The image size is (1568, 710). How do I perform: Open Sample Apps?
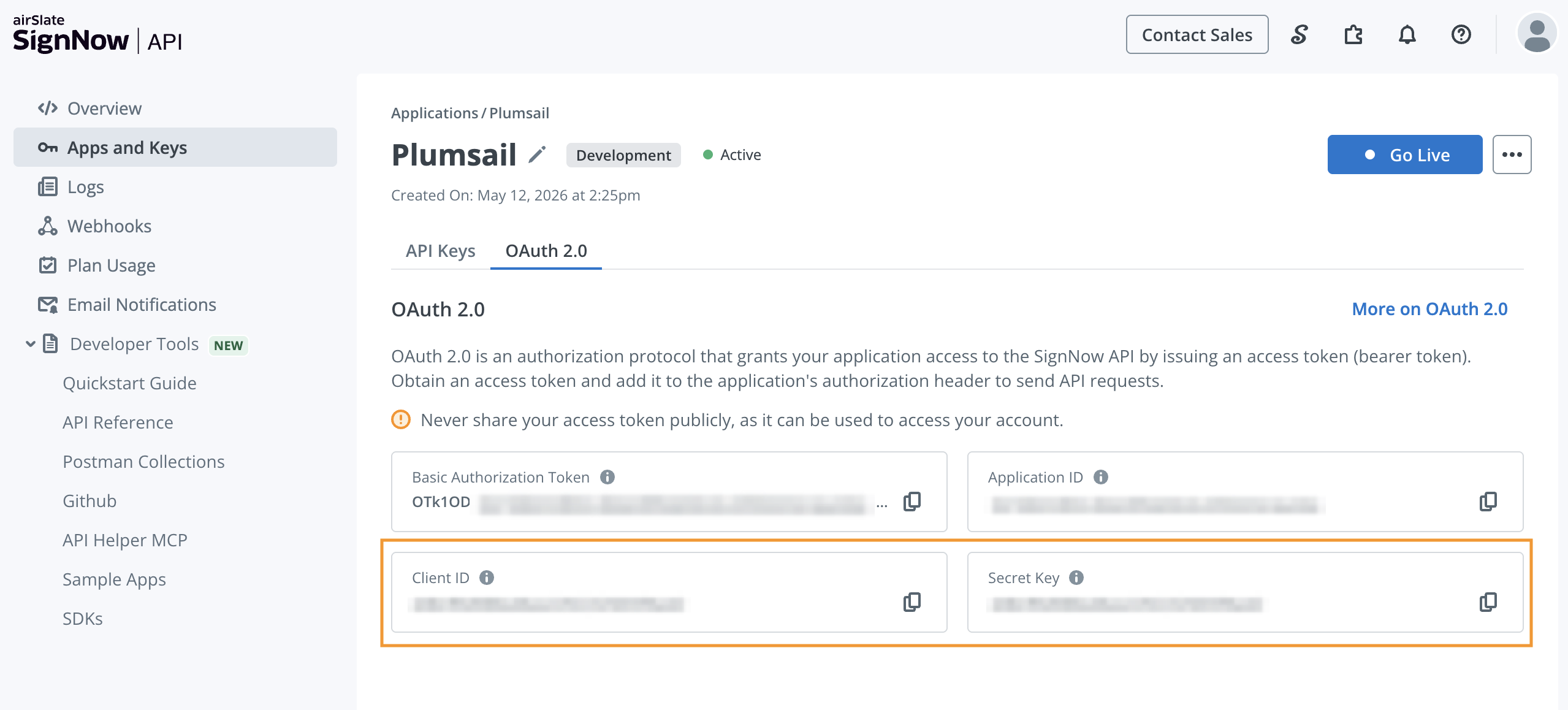(x=114, y=579)
